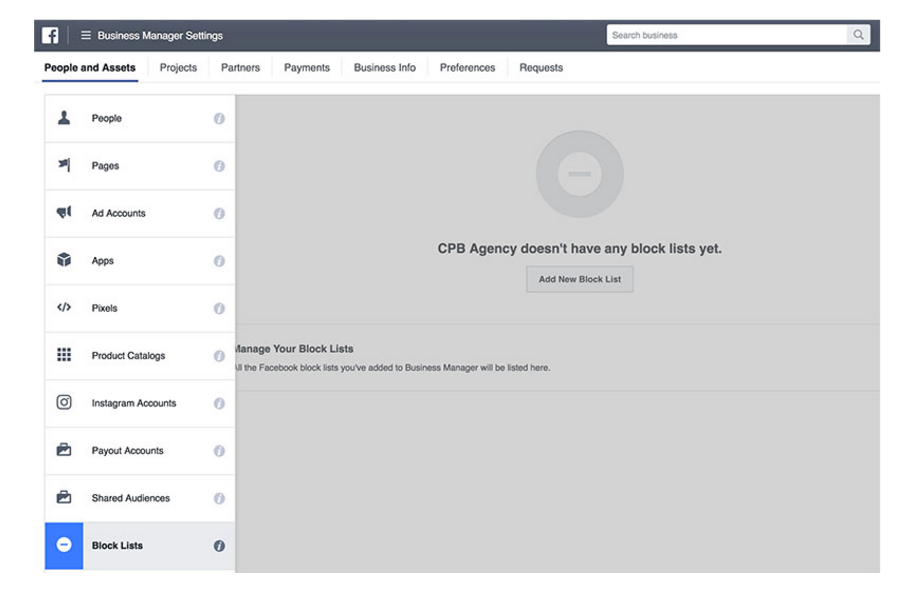Show info for Payout Accounts row
Image resolution: width=910 pixels, height=598 pixels.
(x=219, y=451)
